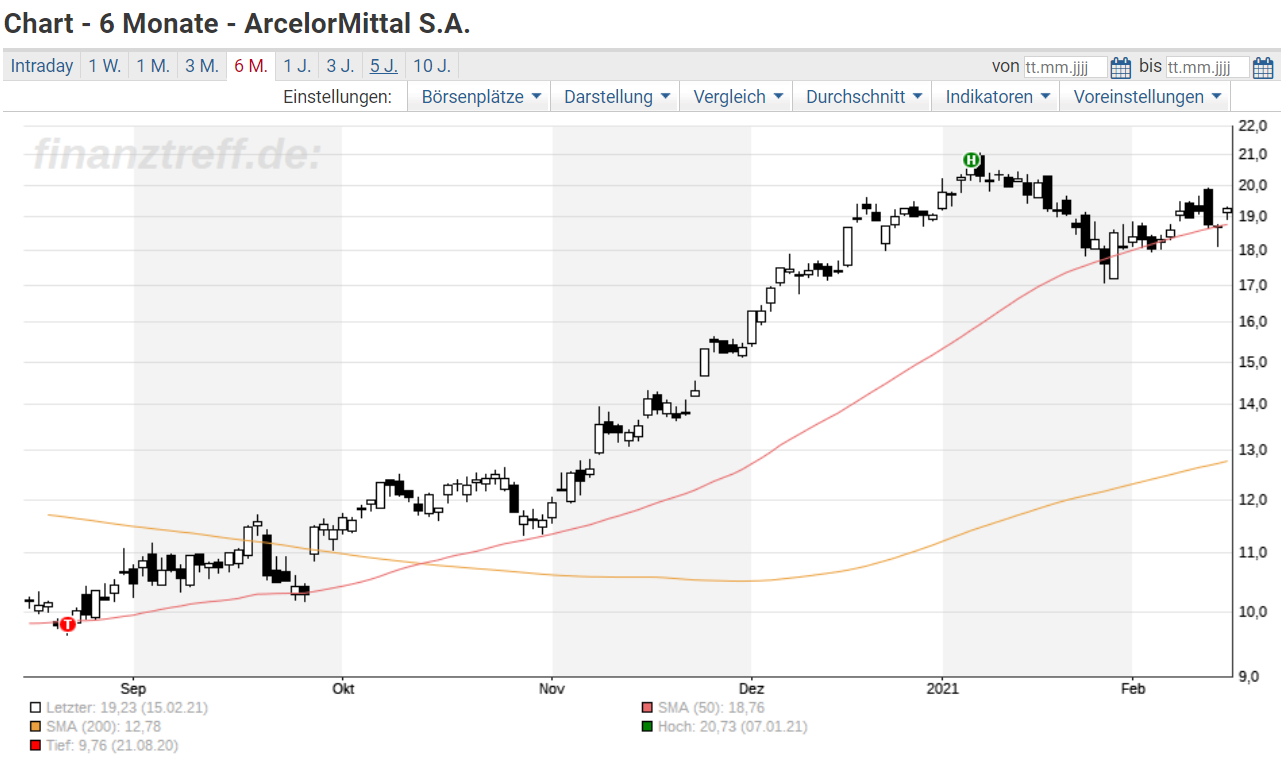The image size is (1281, 765).
Task: Select the 10 J. timeframe tab
Action: pos(432,66)
